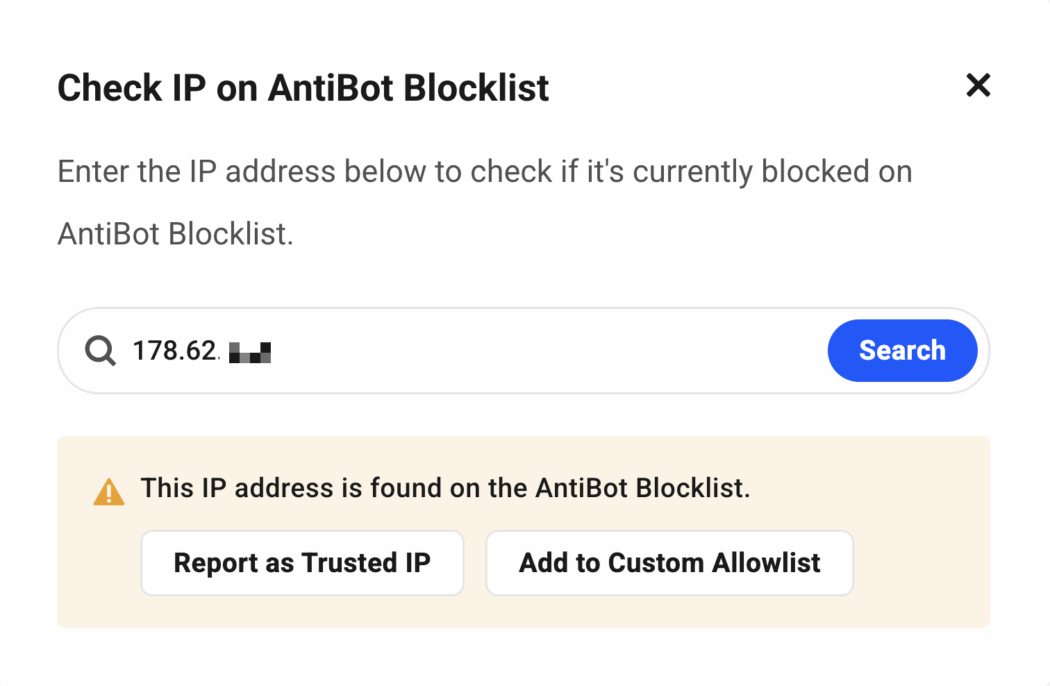Click the X icon to dismiss the dialog

point(978,86)
